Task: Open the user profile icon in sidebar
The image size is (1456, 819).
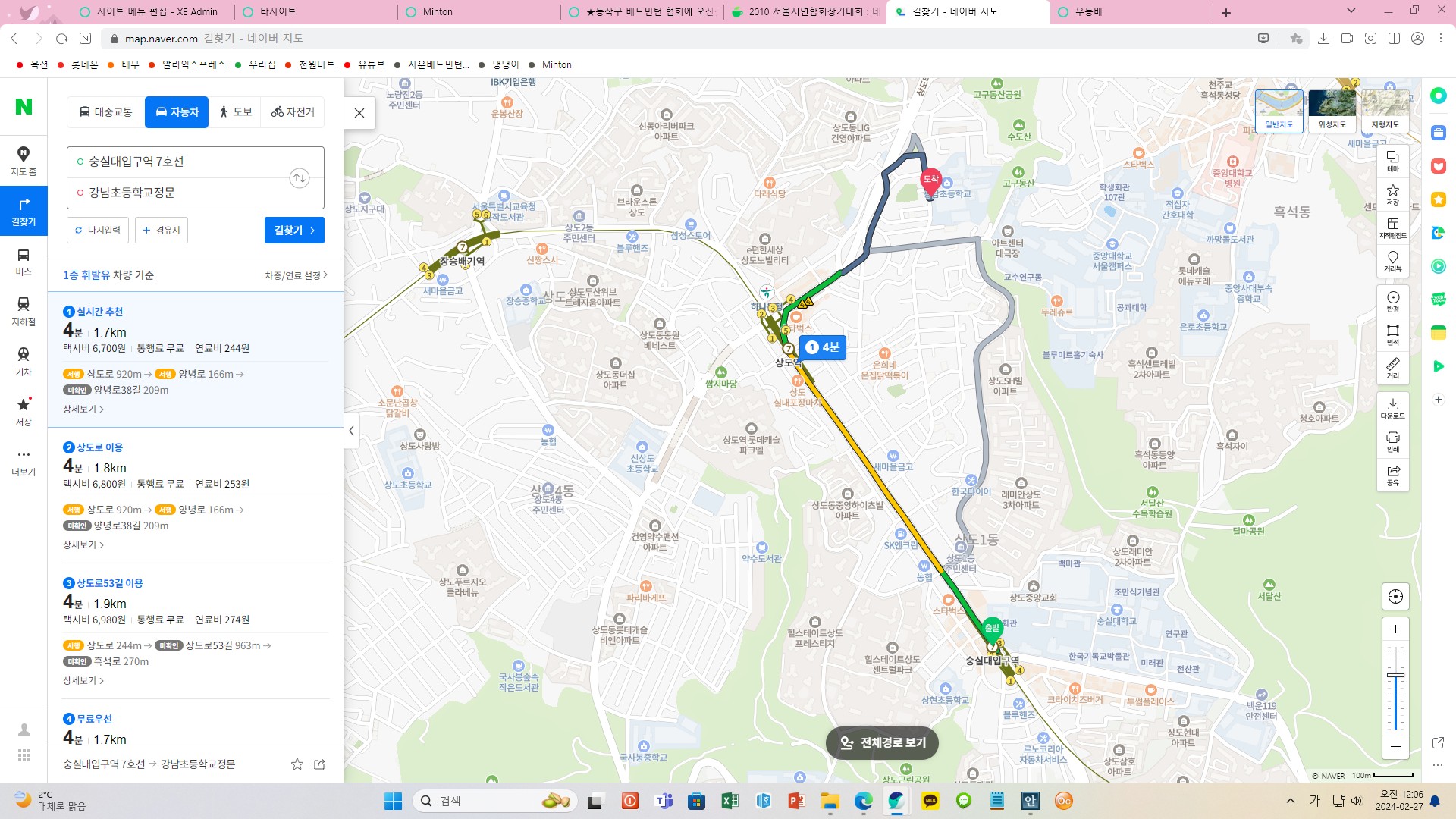Action: point(24,730)
